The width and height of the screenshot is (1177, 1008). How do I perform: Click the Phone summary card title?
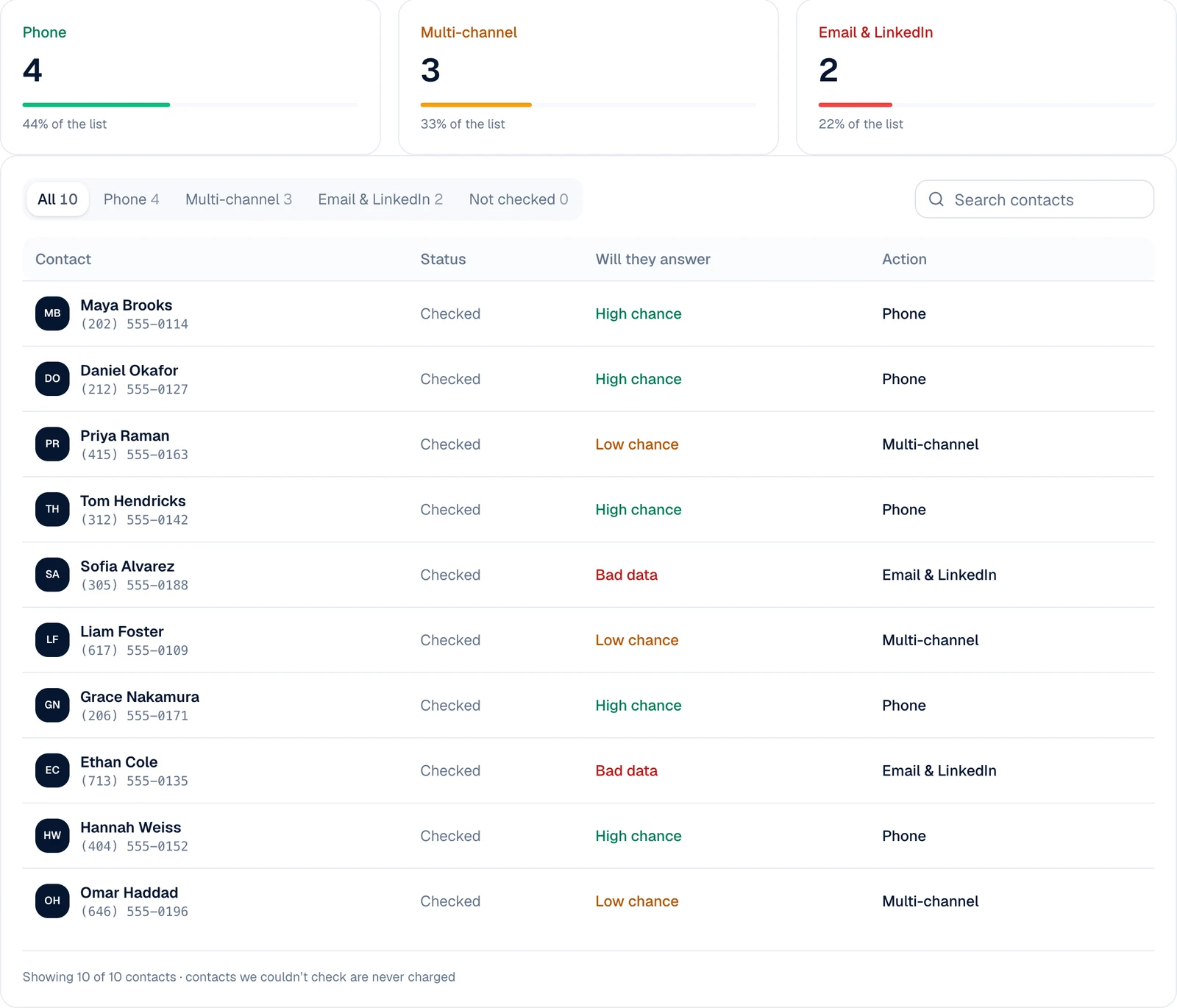[45, 32]
